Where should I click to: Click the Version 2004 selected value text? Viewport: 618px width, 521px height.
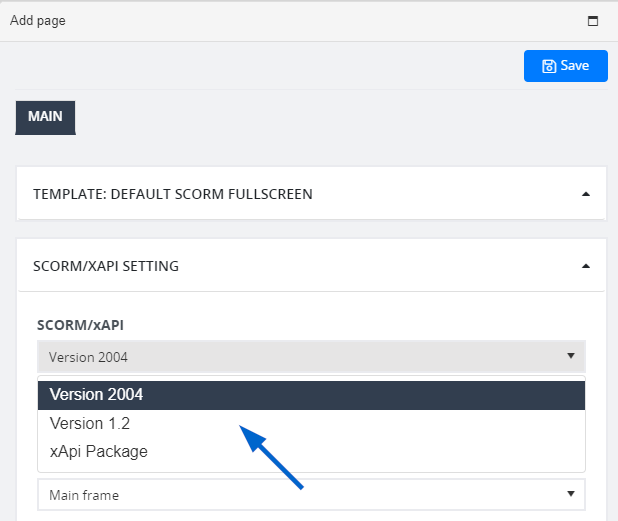tap(88, 357)
